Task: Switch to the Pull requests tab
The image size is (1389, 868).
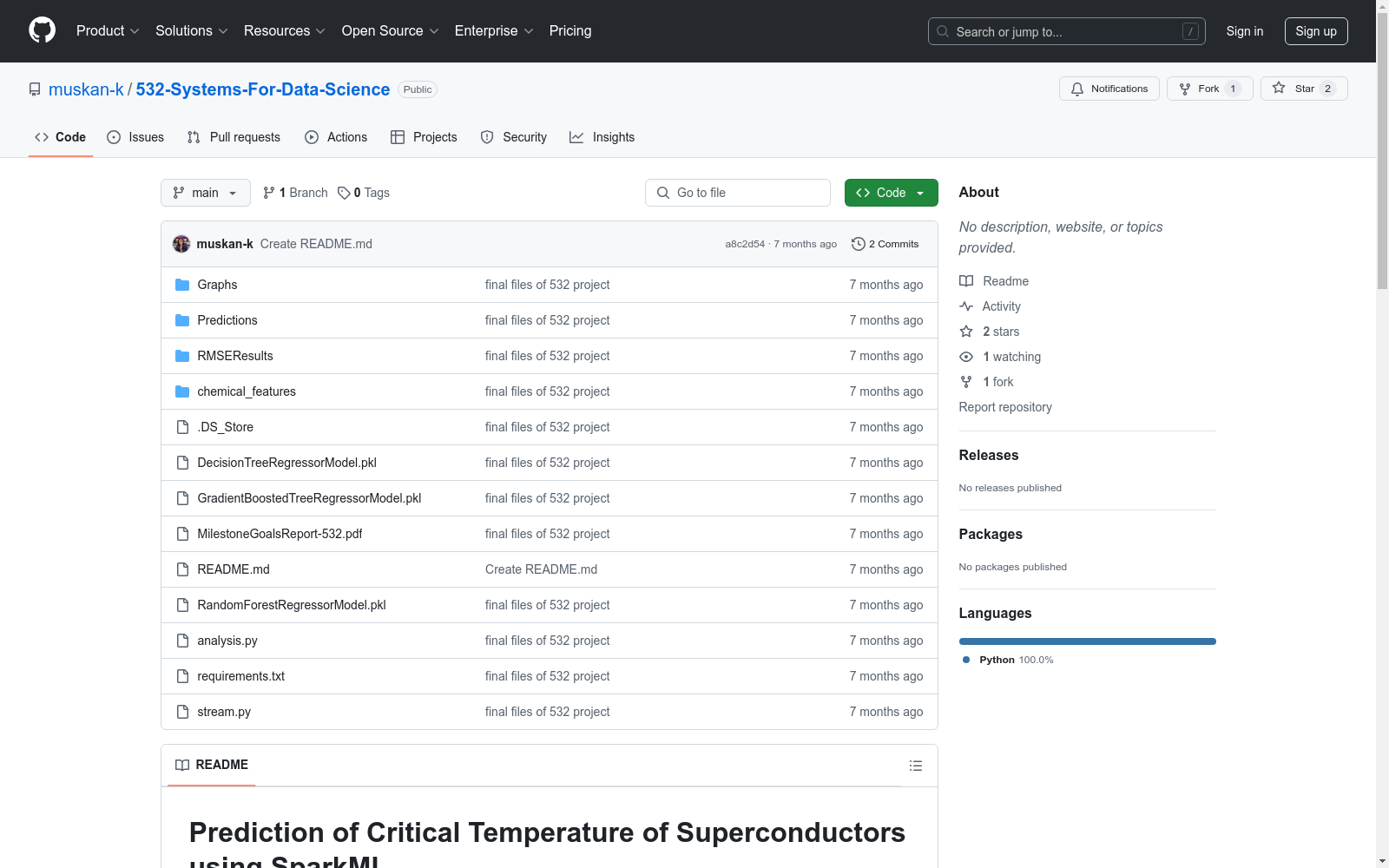Action: pyautogui.click(x=234, y=137)
